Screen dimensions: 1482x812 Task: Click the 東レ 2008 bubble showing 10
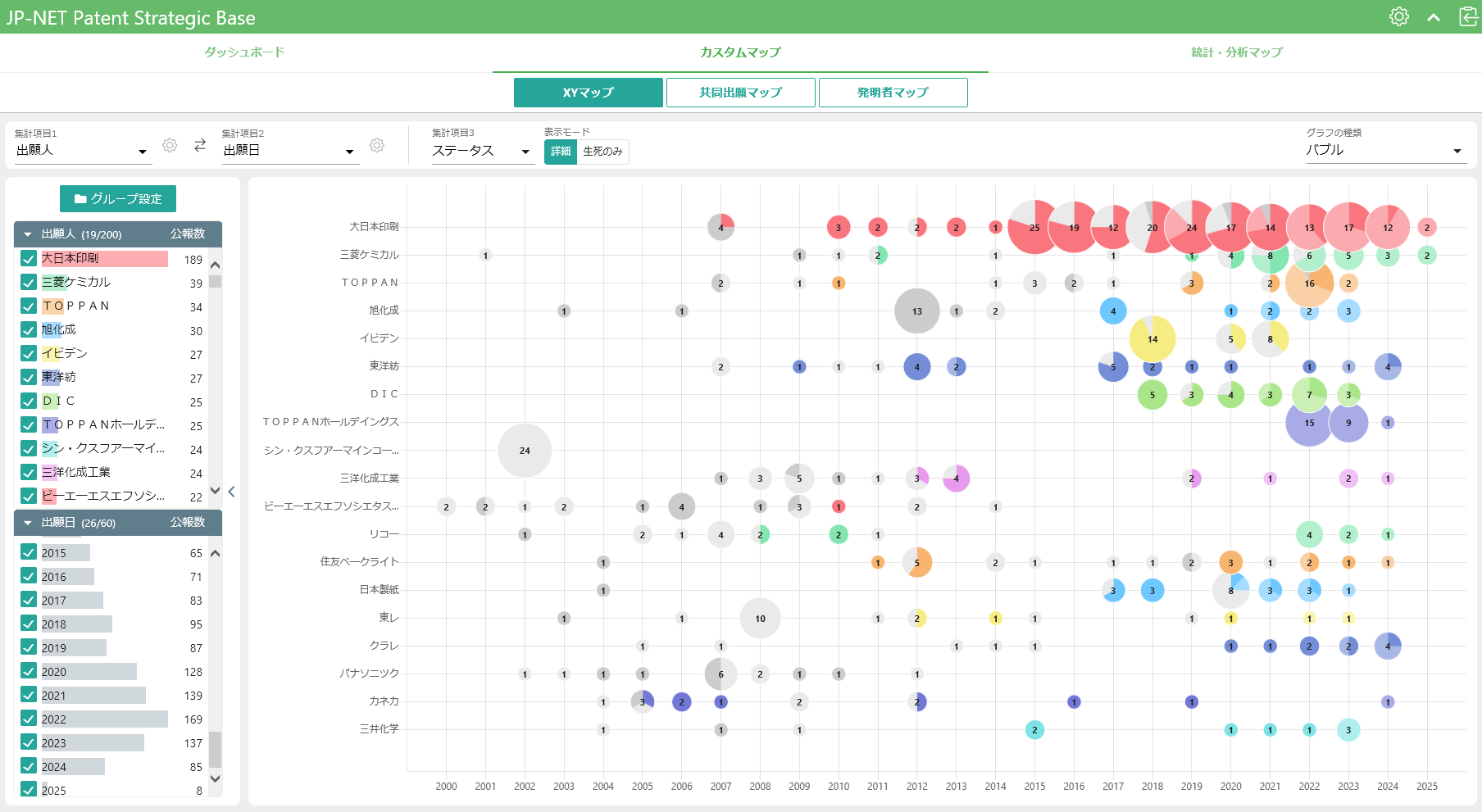[760, 618]
